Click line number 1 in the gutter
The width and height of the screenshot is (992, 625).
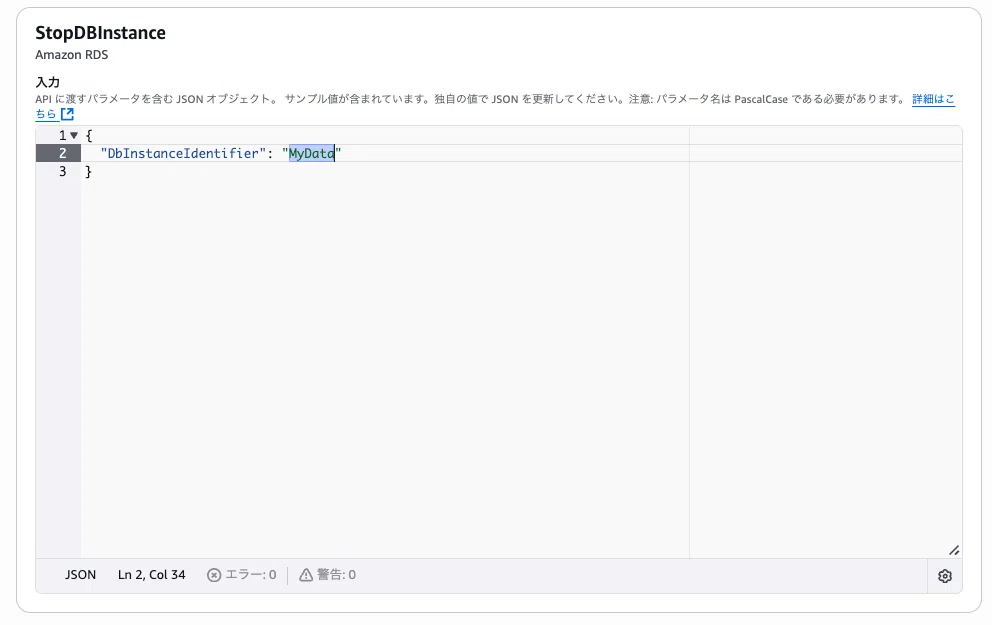62,135
